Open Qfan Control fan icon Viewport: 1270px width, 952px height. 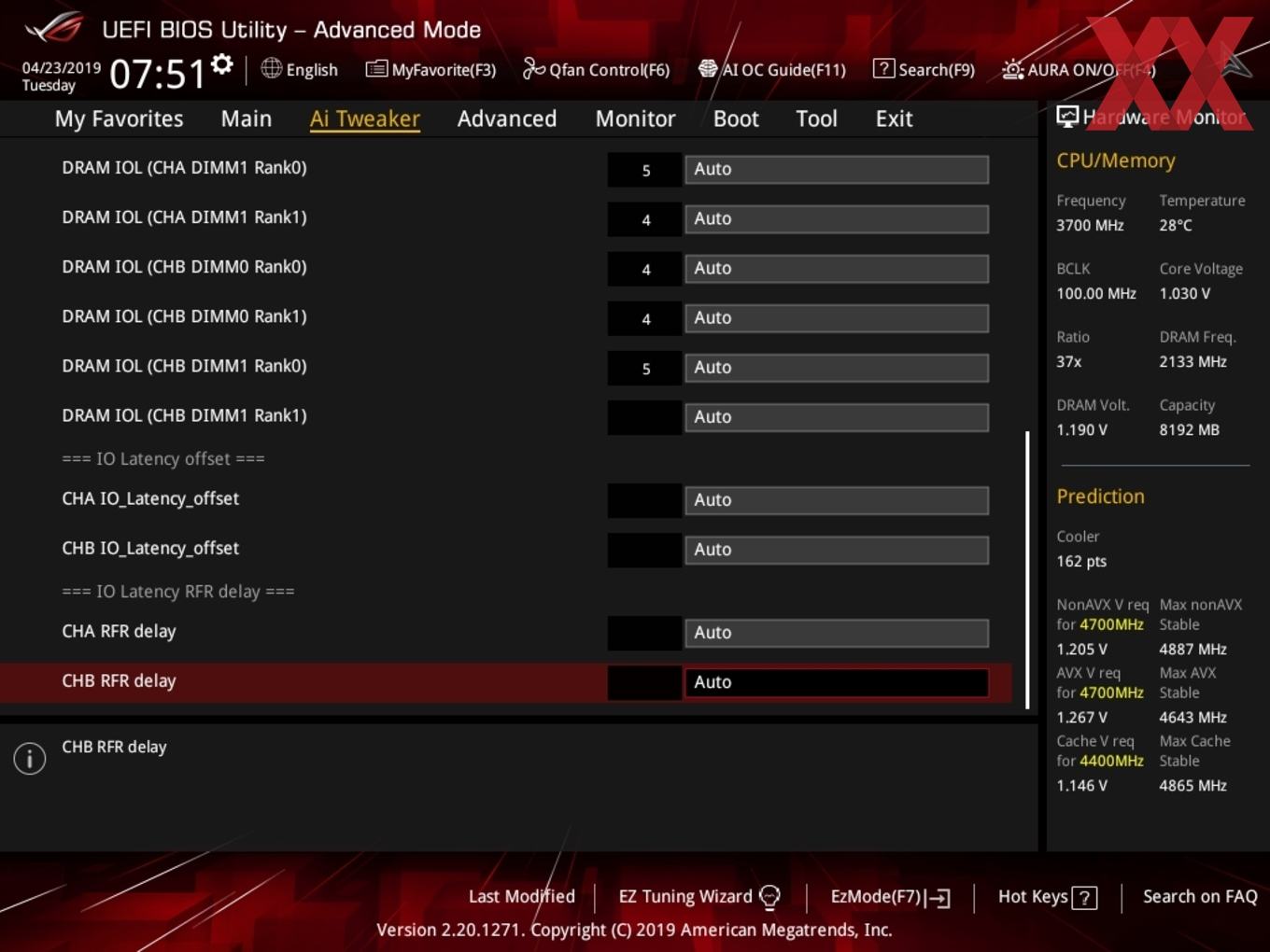533,69
